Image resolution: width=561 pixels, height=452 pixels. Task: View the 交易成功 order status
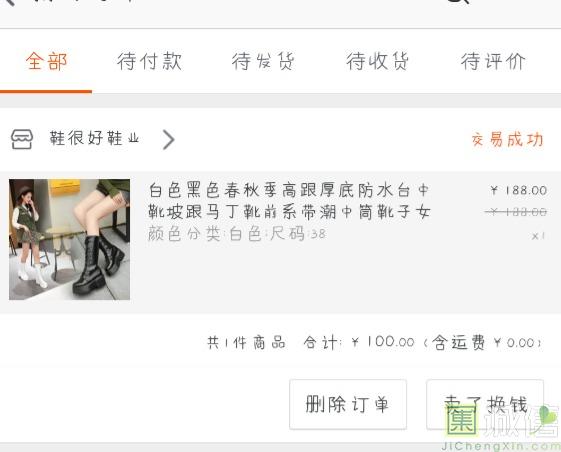coord(507,139)
